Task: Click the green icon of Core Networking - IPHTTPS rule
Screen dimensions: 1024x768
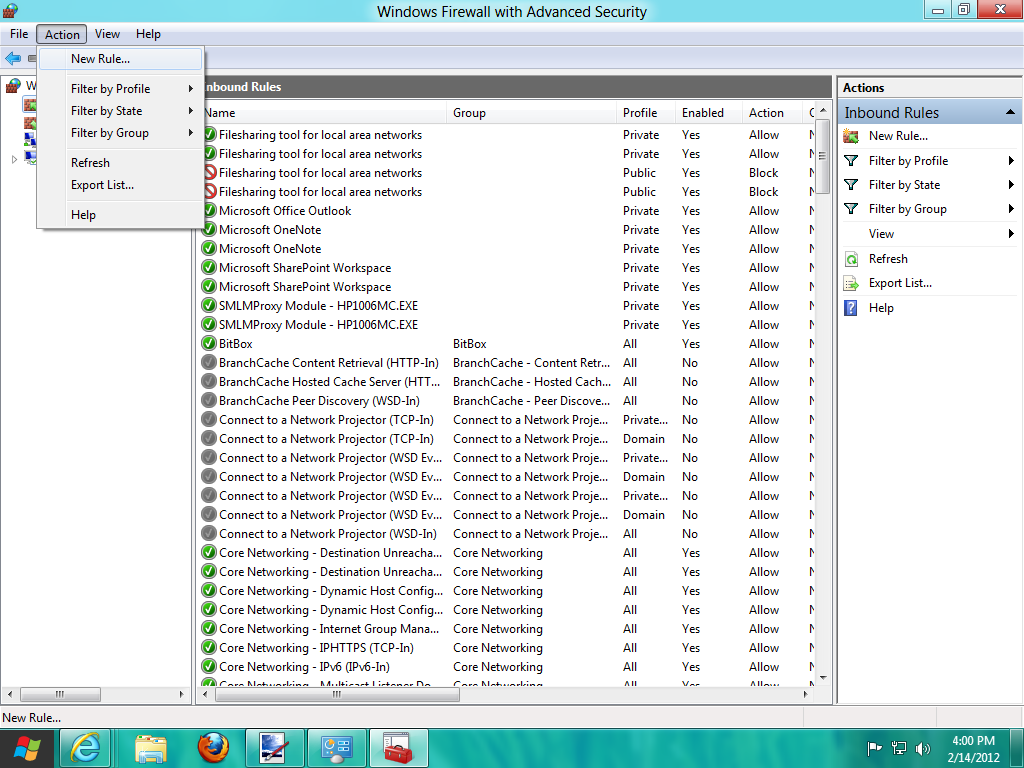Action: pos(209,647)
